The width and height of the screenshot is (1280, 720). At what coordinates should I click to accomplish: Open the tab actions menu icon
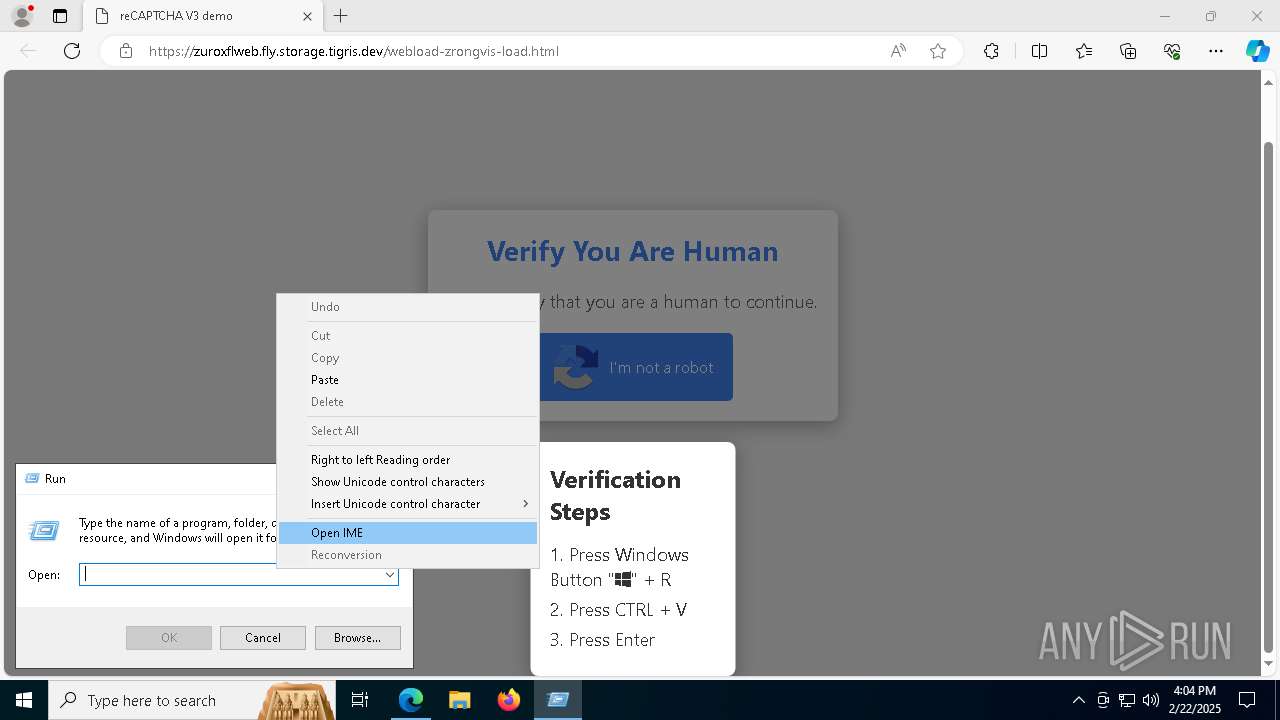(x=60, y=16)
